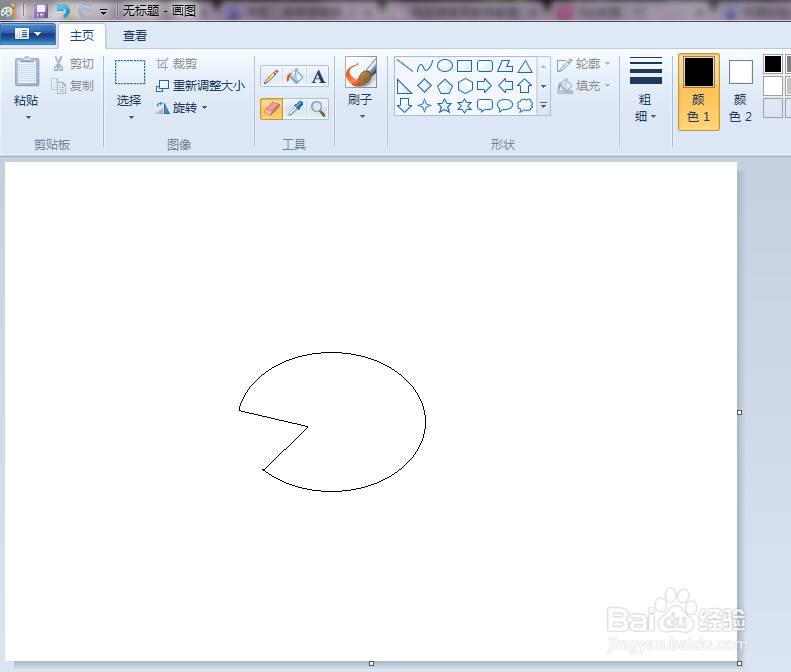Viewport: 791px width, 672px height.
Task: Click the 裁剪 crop button
Action: (176, 64)
